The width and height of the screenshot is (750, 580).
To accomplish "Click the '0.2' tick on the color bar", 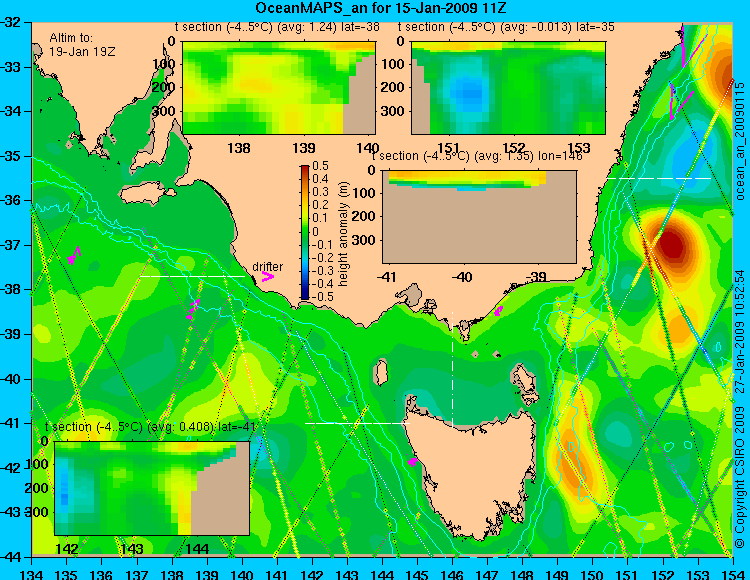I will coord(320,205).
